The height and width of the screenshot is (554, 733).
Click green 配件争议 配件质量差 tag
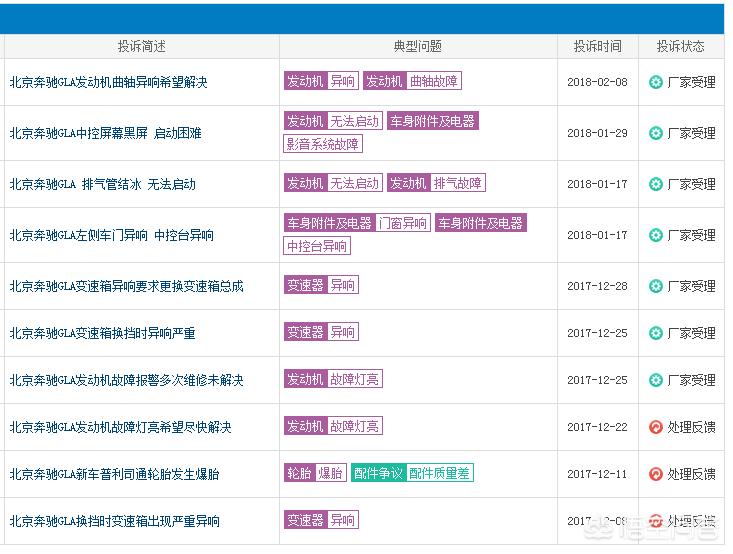(x=412, y=473)
